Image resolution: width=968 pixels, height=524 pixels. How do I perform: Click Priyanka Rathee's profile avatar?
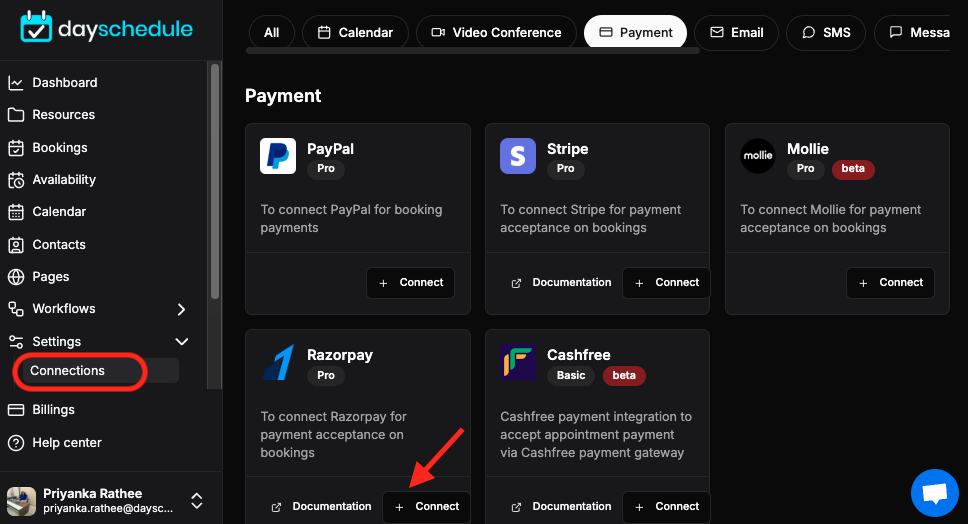[x=21, y=501]
